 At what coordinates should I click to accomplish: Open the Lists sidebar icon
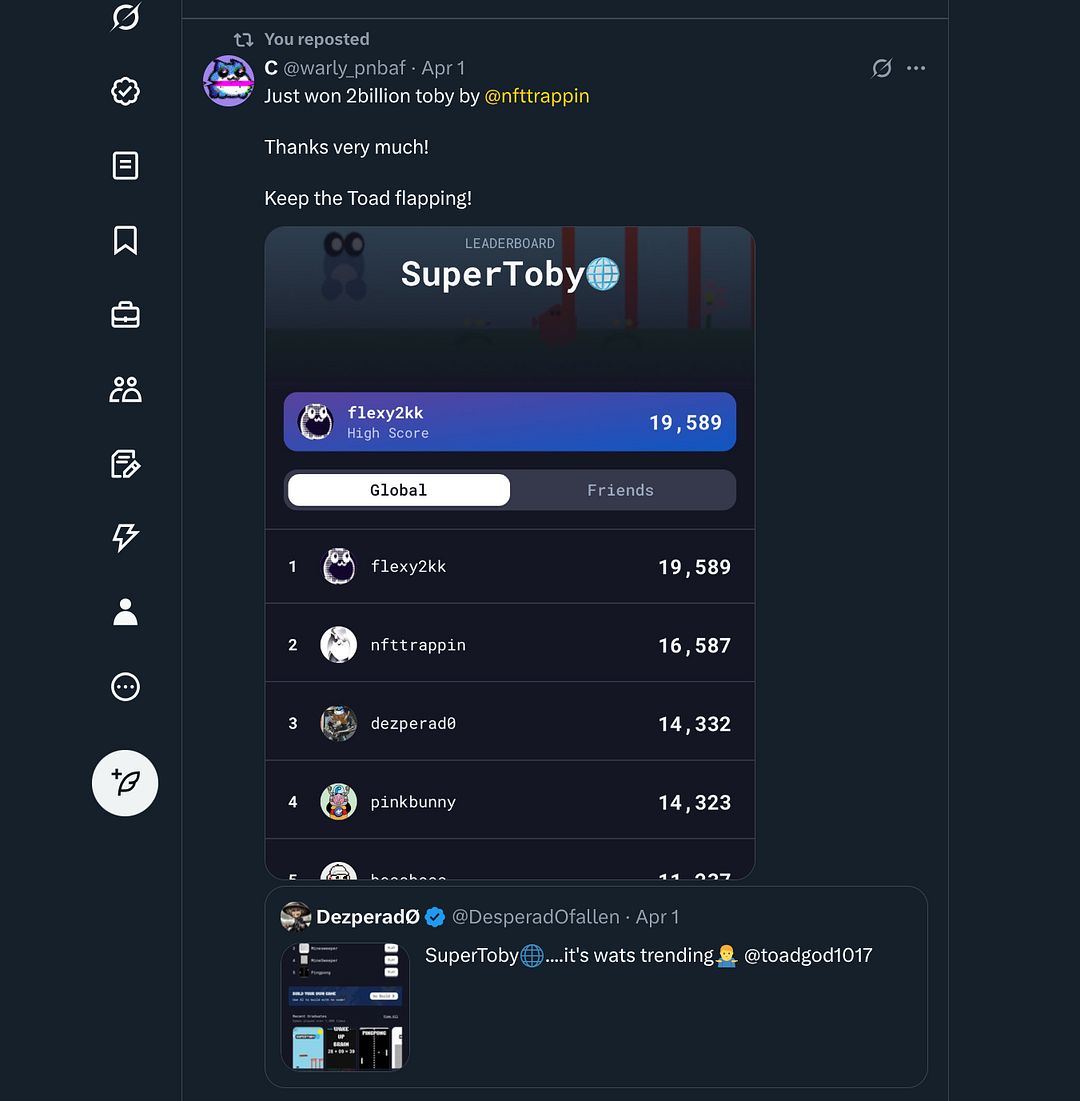[125, 166]
